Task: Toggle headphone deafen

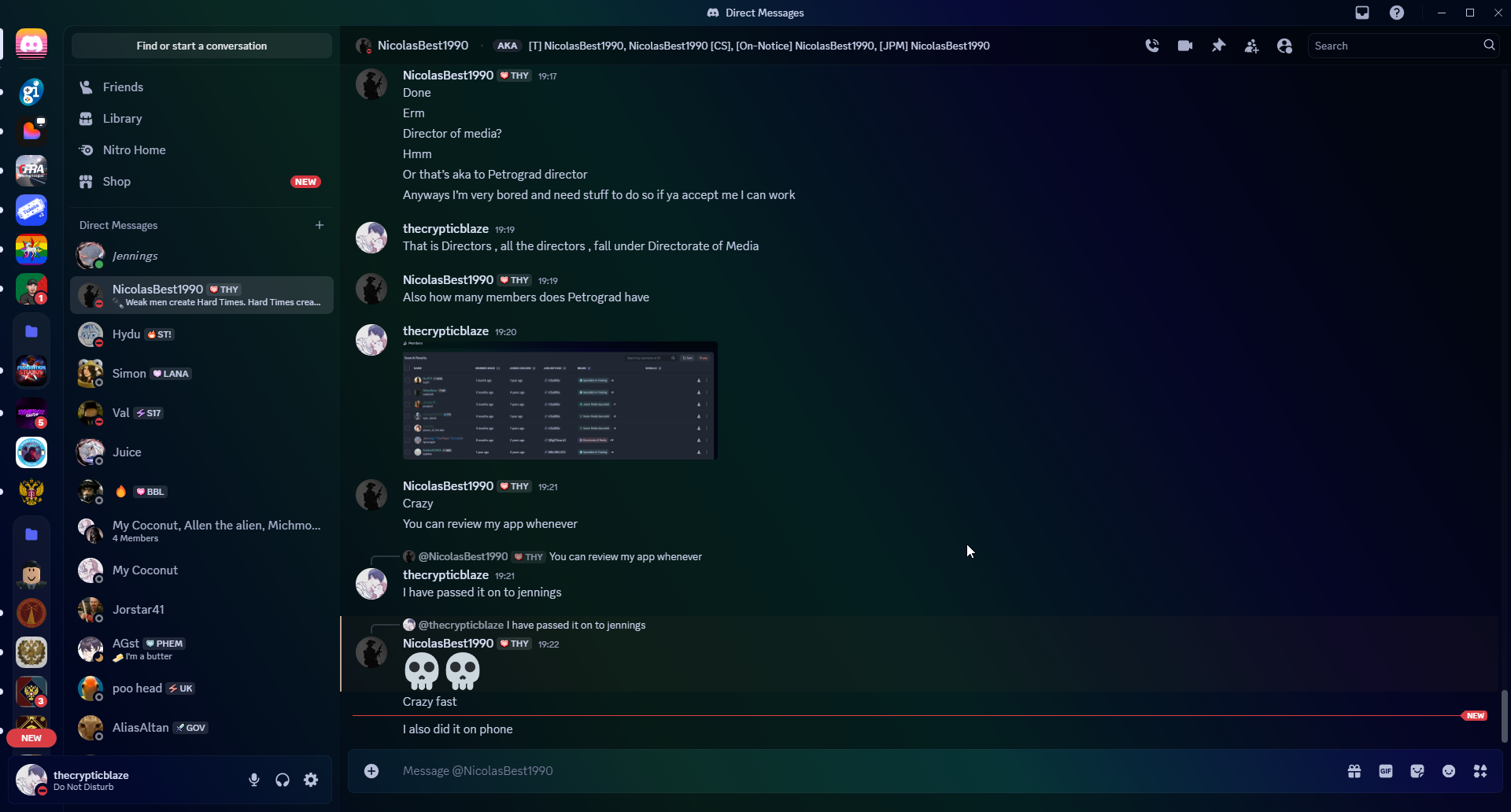Action: coord(283,780)
